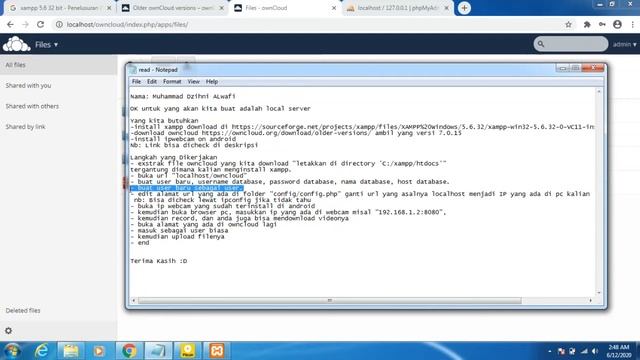This screenshot has width=640, height=360.
Task: Show hidden system tray icons
Action: coord(549,351)
